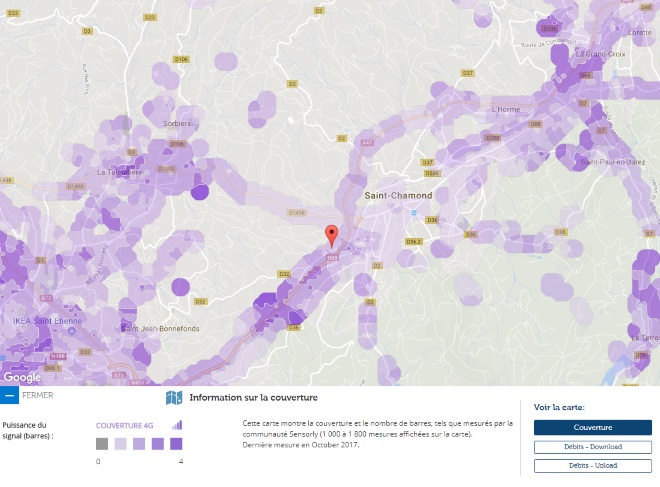The image size is (660, 487).
Task: Switch map to Débits - Download
Action: [592, 447]
